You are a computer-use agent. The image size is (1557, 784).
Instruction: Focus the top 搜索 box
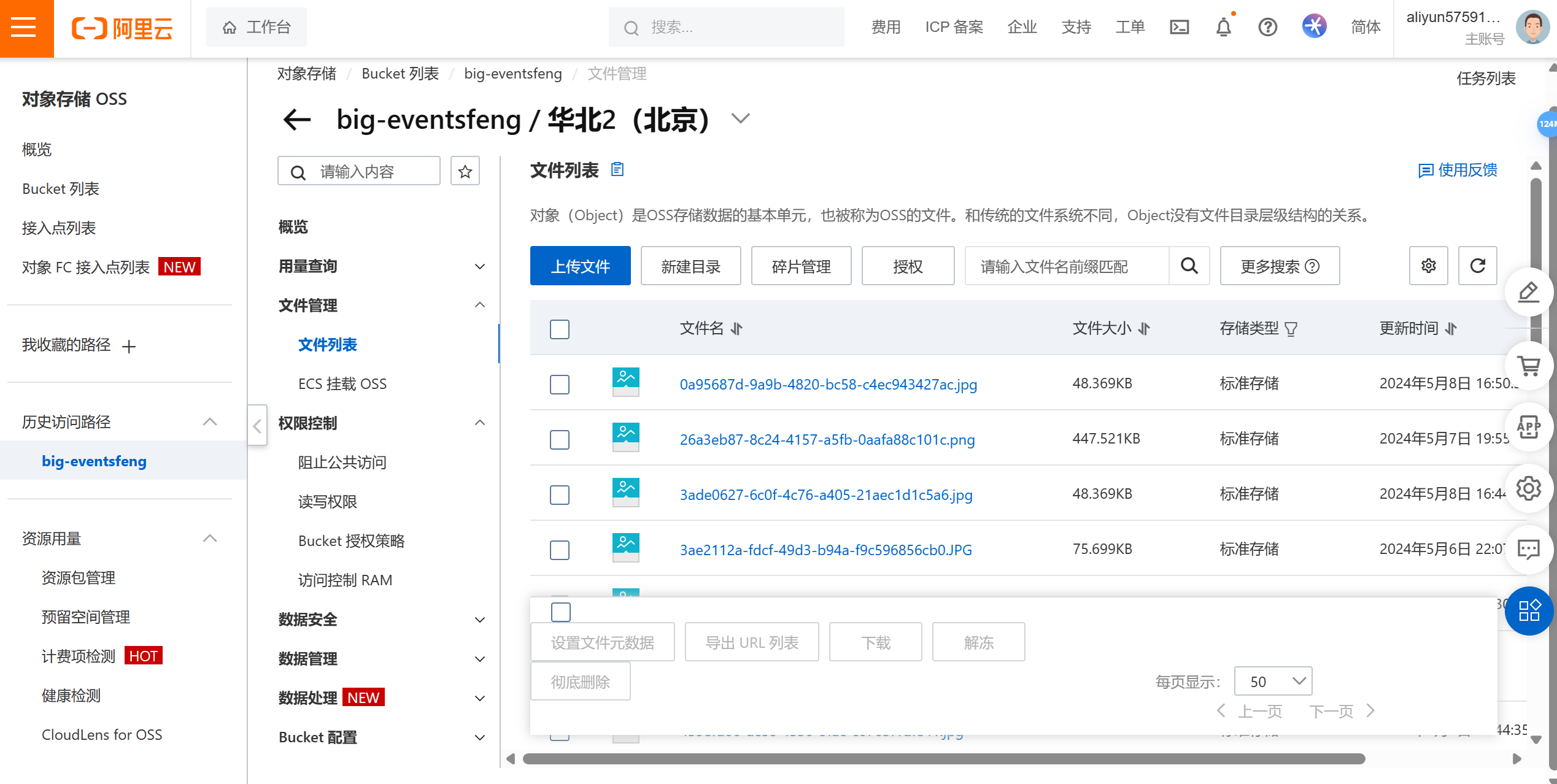(726, 28)
